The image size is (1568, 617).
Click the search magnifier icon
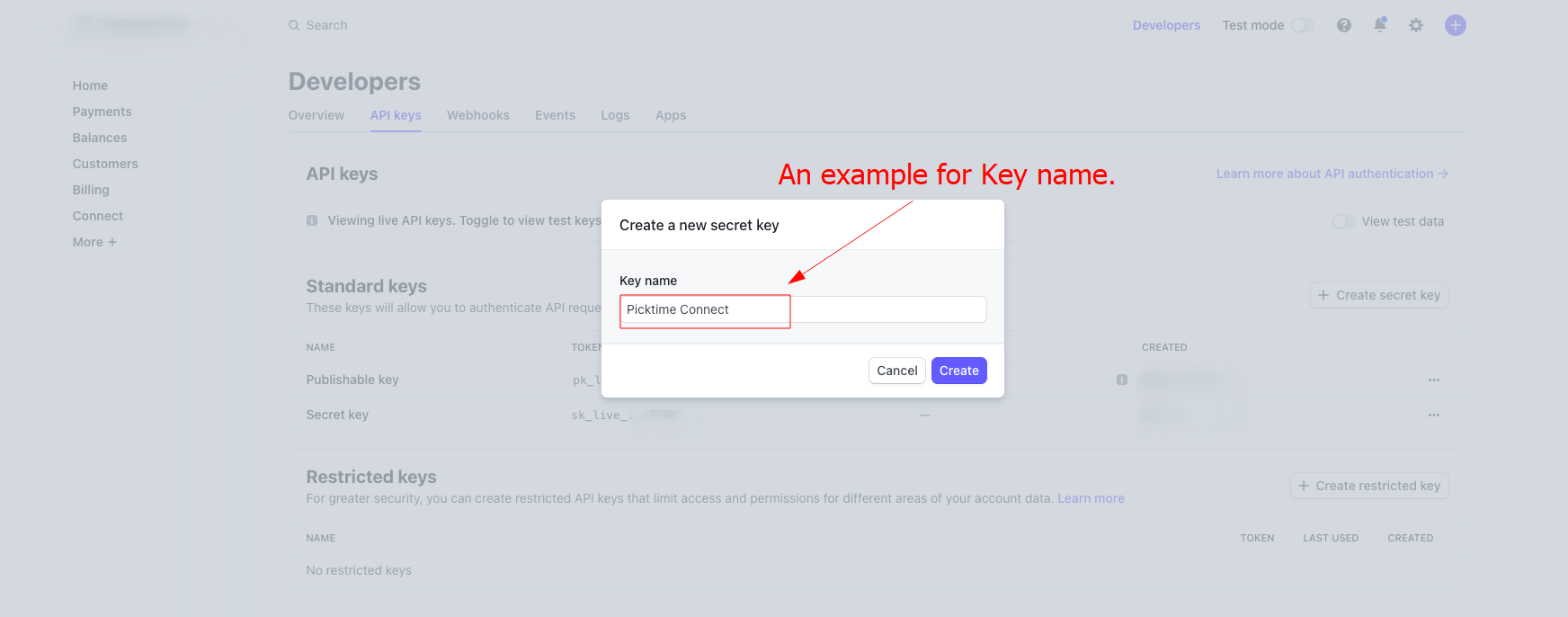point(294,25)
